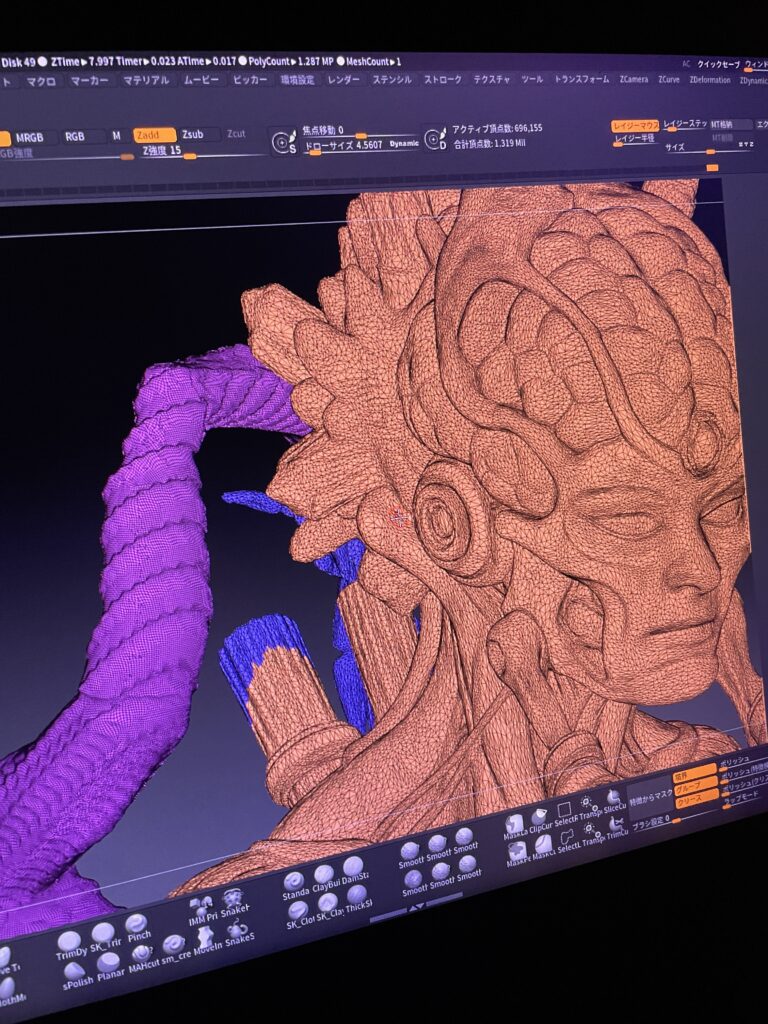The height and width of the screenshot is (1024, 768).
Task: Open the テクスチャ menu
Action: [492, 79]
